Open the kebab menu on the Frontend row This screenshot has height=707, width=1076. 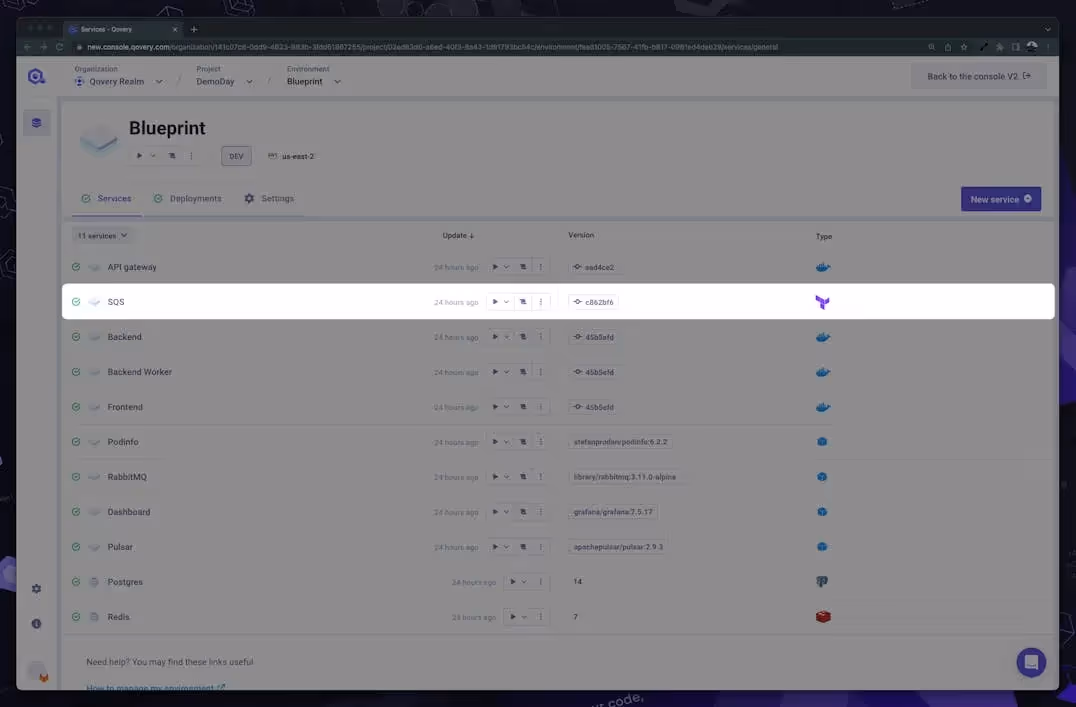pos(540,407)
